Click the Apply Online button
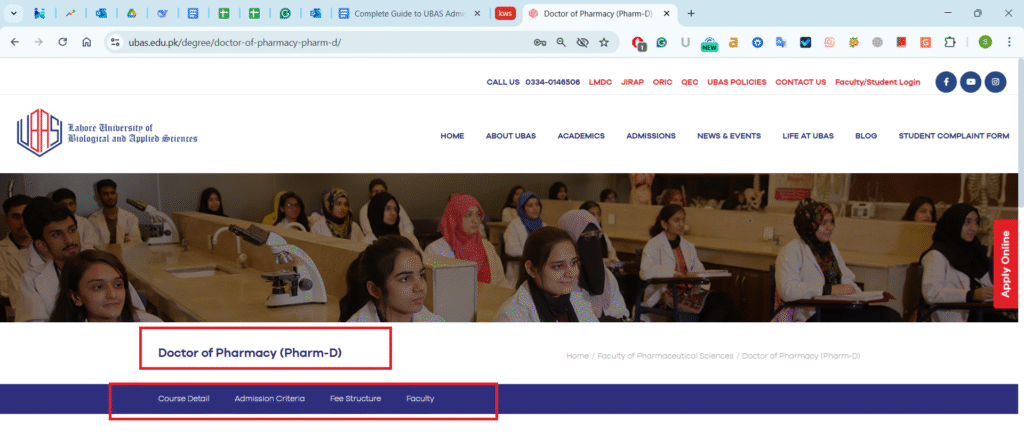Image resolution: width=1024 pixels, height=447 pixels. pos(1006,264)
